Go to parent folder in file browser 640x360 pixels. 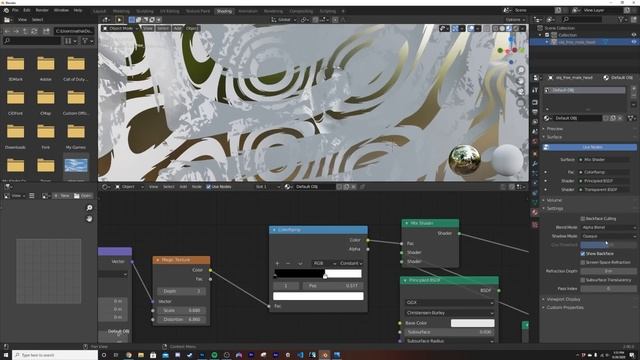tap(25, 31)
